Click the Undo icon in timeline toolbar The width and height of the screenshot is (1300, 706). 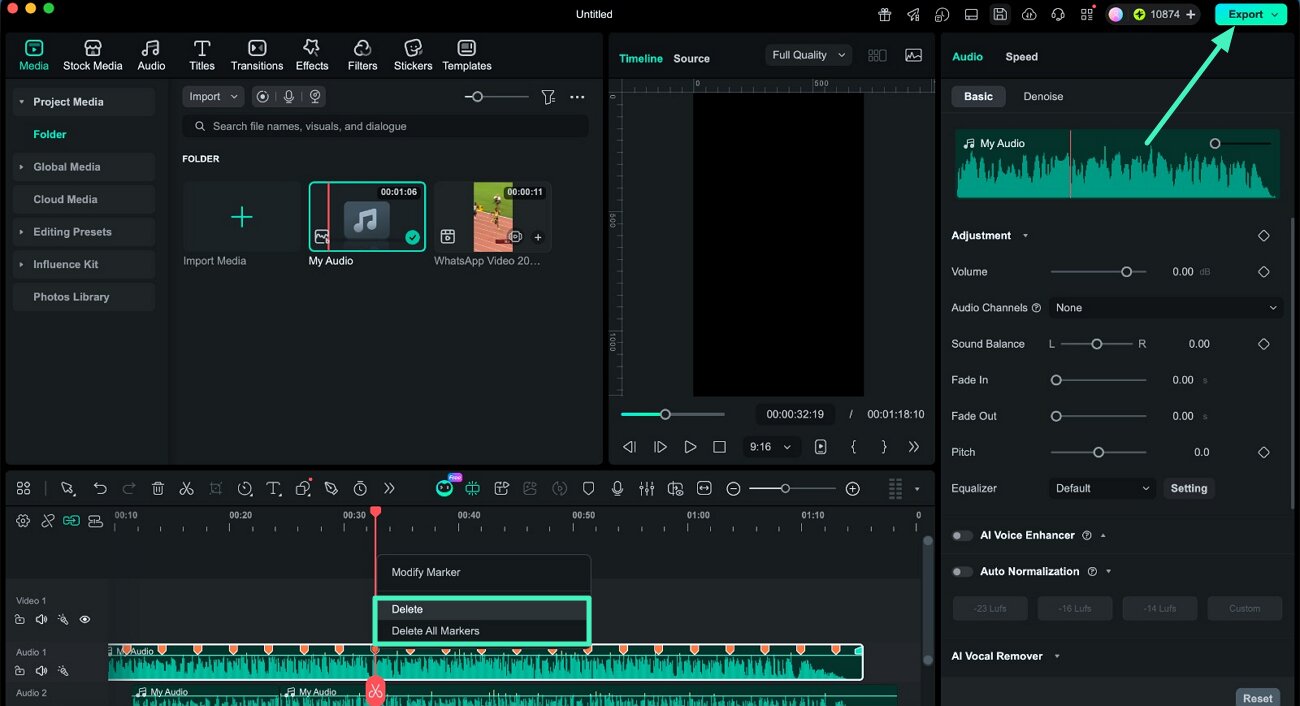(x=100, y=488)
